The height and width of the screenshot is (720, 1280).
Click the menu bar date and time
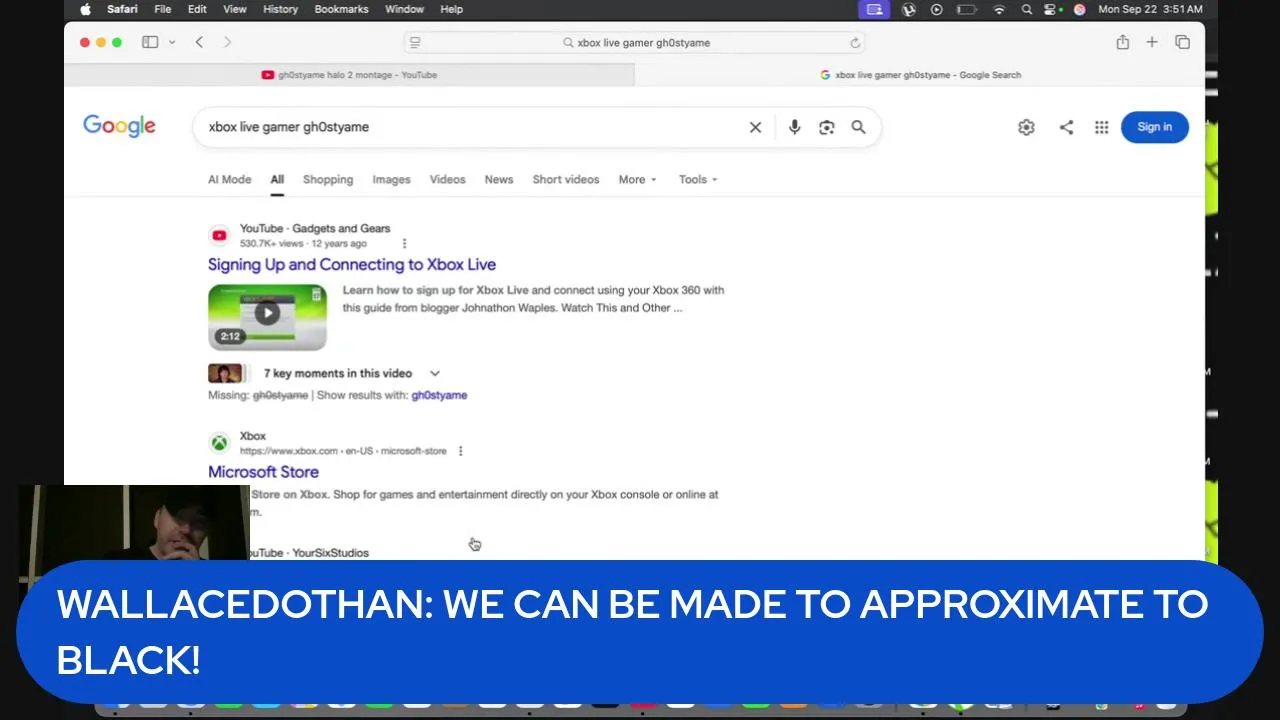point(1150,9)
